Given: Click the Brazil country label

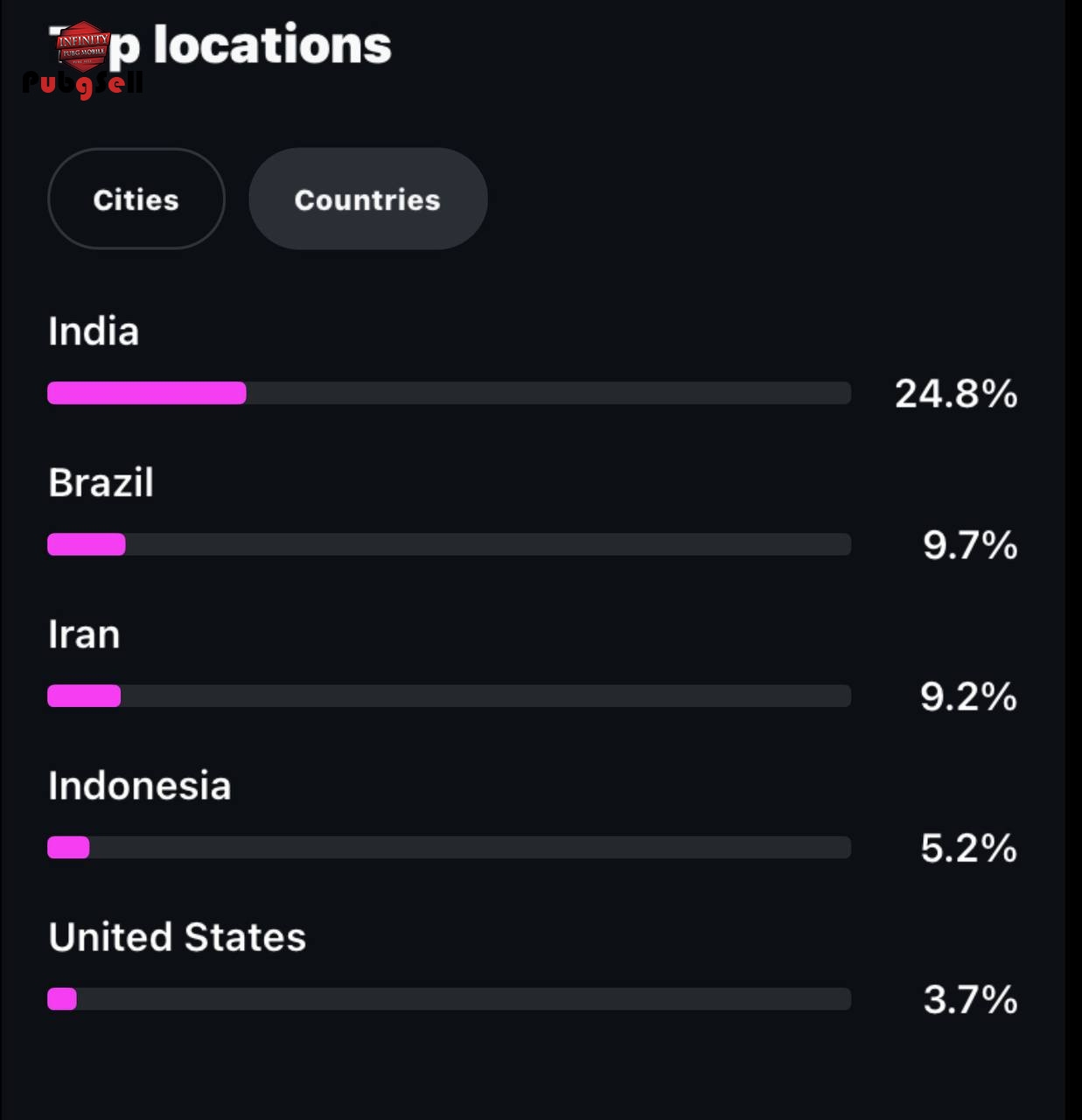Looking at the screenshot, I should click(101, 483).
